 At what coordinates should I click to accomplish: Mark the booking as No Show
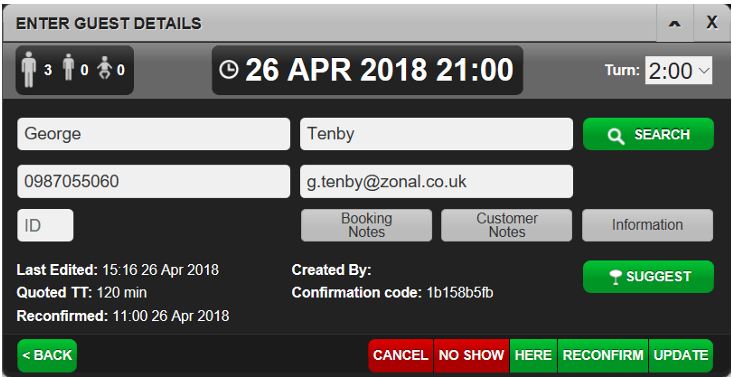click(x=472, y=356)
